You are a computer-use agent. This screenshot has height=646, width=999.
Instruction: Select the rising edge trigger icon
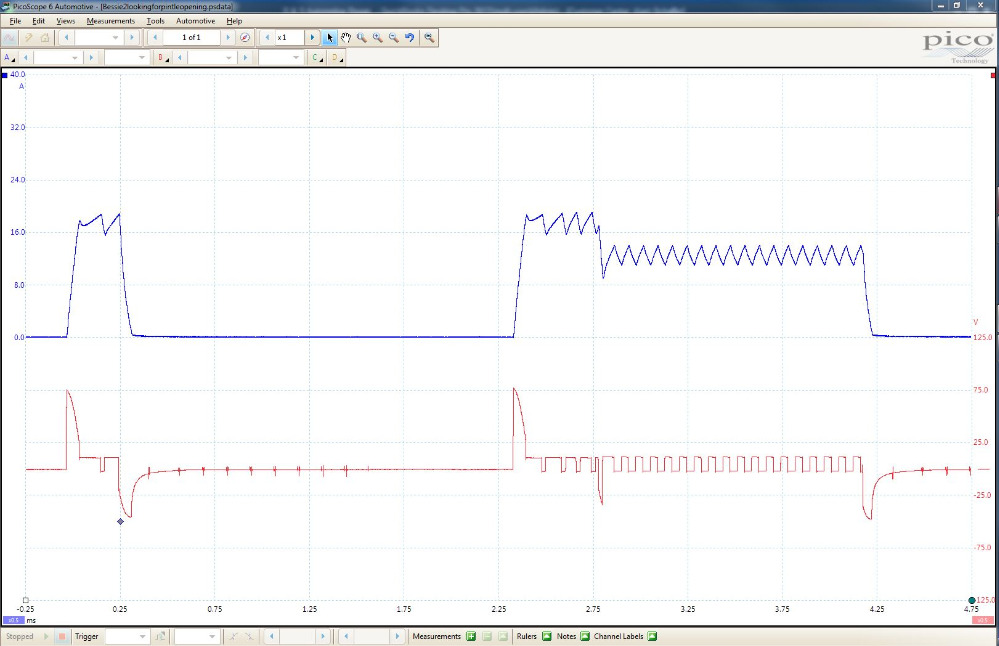pyautogui.click(x=233, y=636)
